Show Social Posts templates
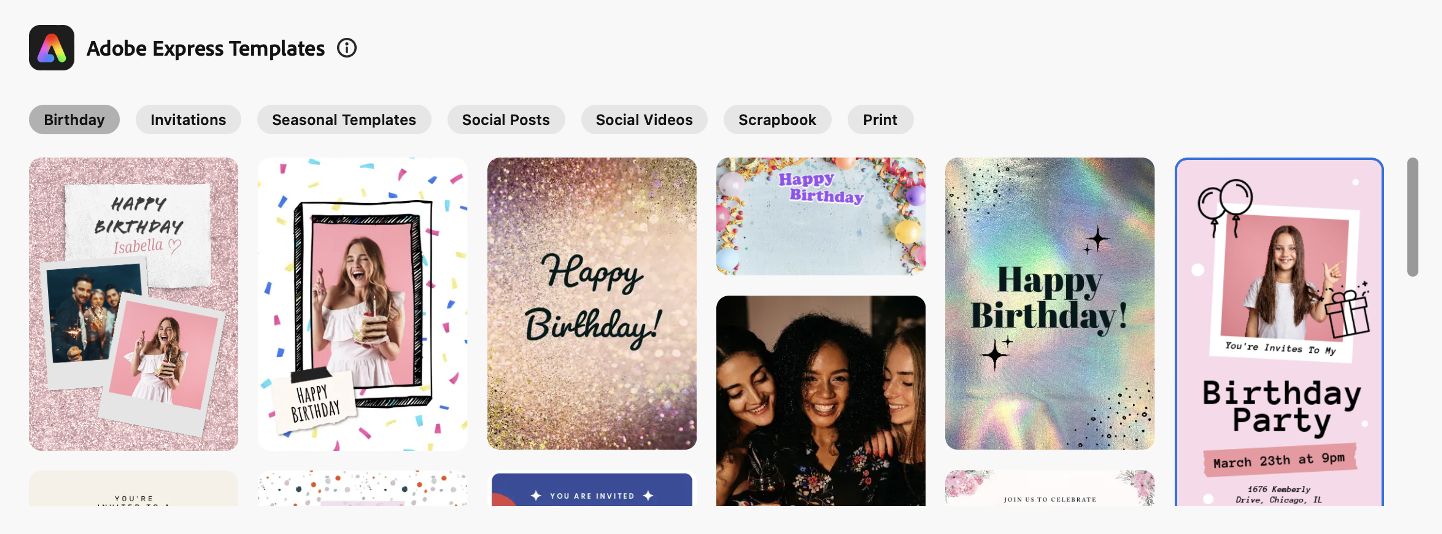Screen dimensions: 1442x534 coord(506,120)
